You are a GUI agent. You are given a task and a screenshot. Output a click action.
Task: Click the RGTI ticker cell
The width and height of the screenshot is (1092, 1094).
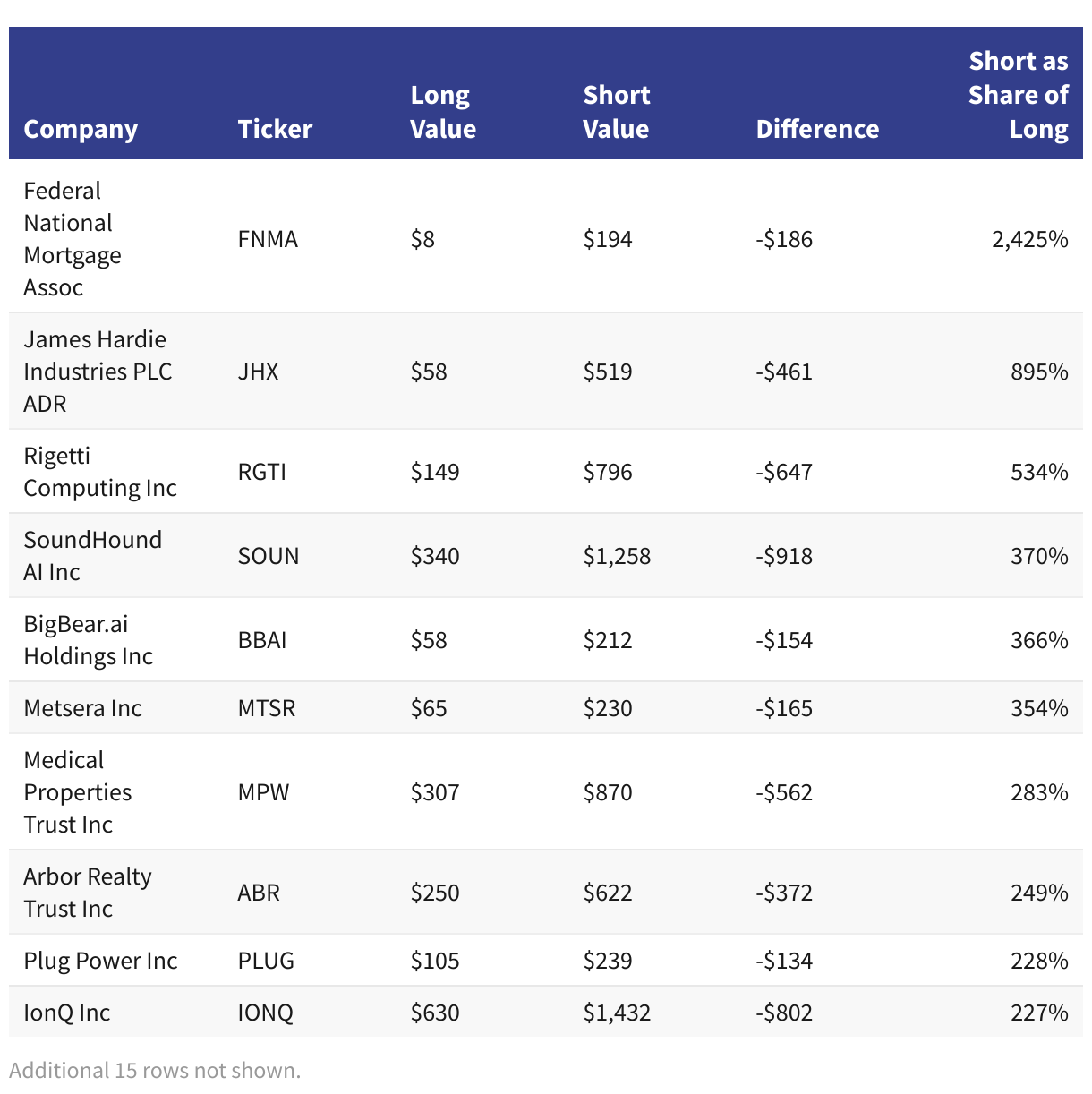point(262,472)
